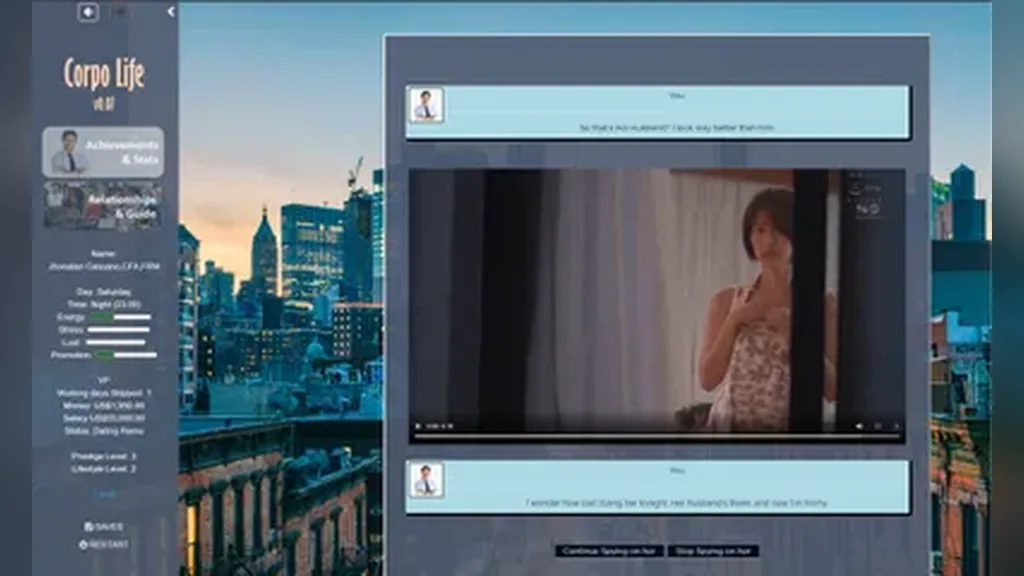The height and width of the screenshot is (576, 1024).
Task: Seek along the video progress bar
Action: coord(656,436)
